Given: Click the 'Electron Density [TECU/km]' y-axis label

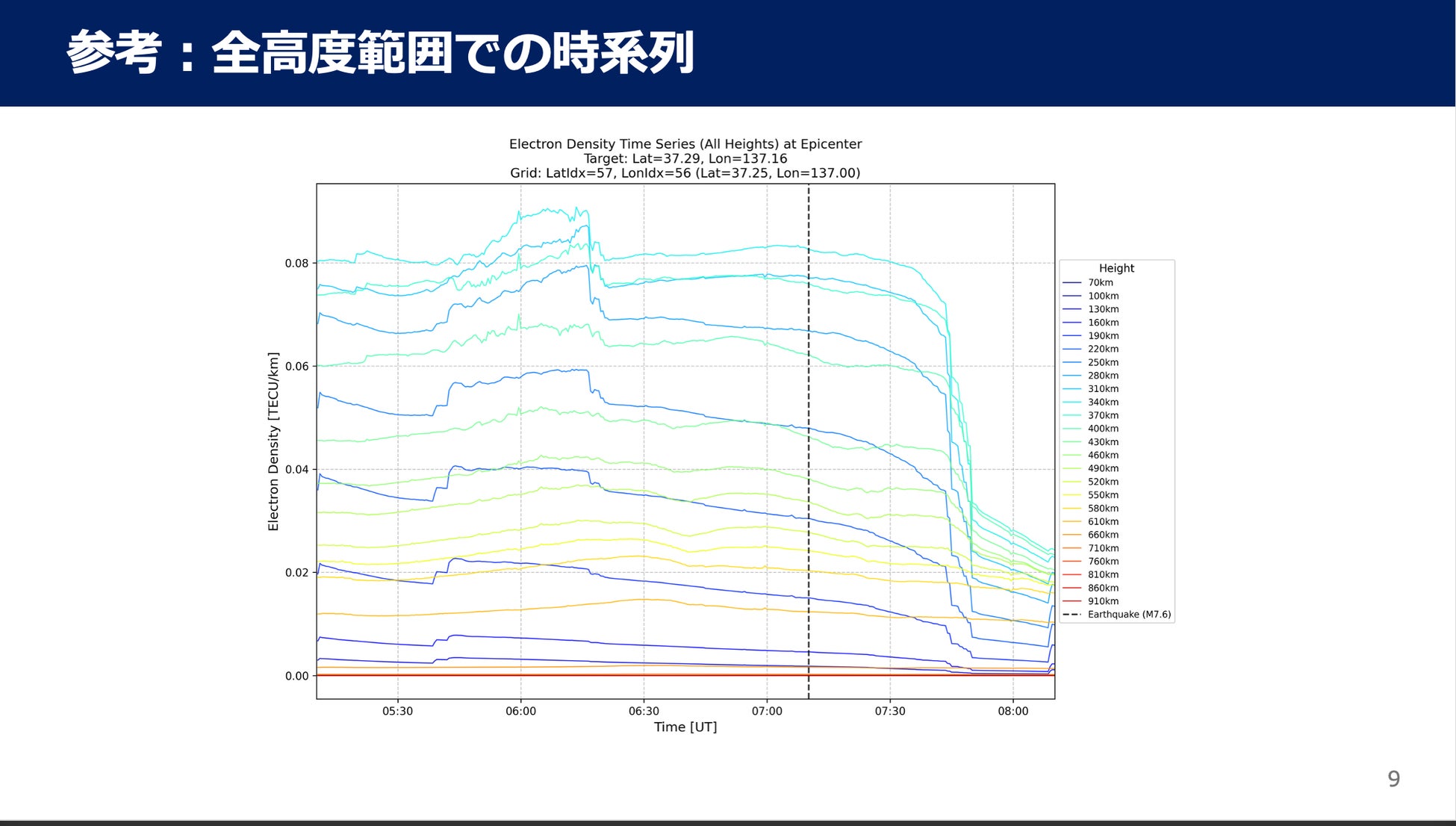Looking at the screenshot, I should point(273,441).
